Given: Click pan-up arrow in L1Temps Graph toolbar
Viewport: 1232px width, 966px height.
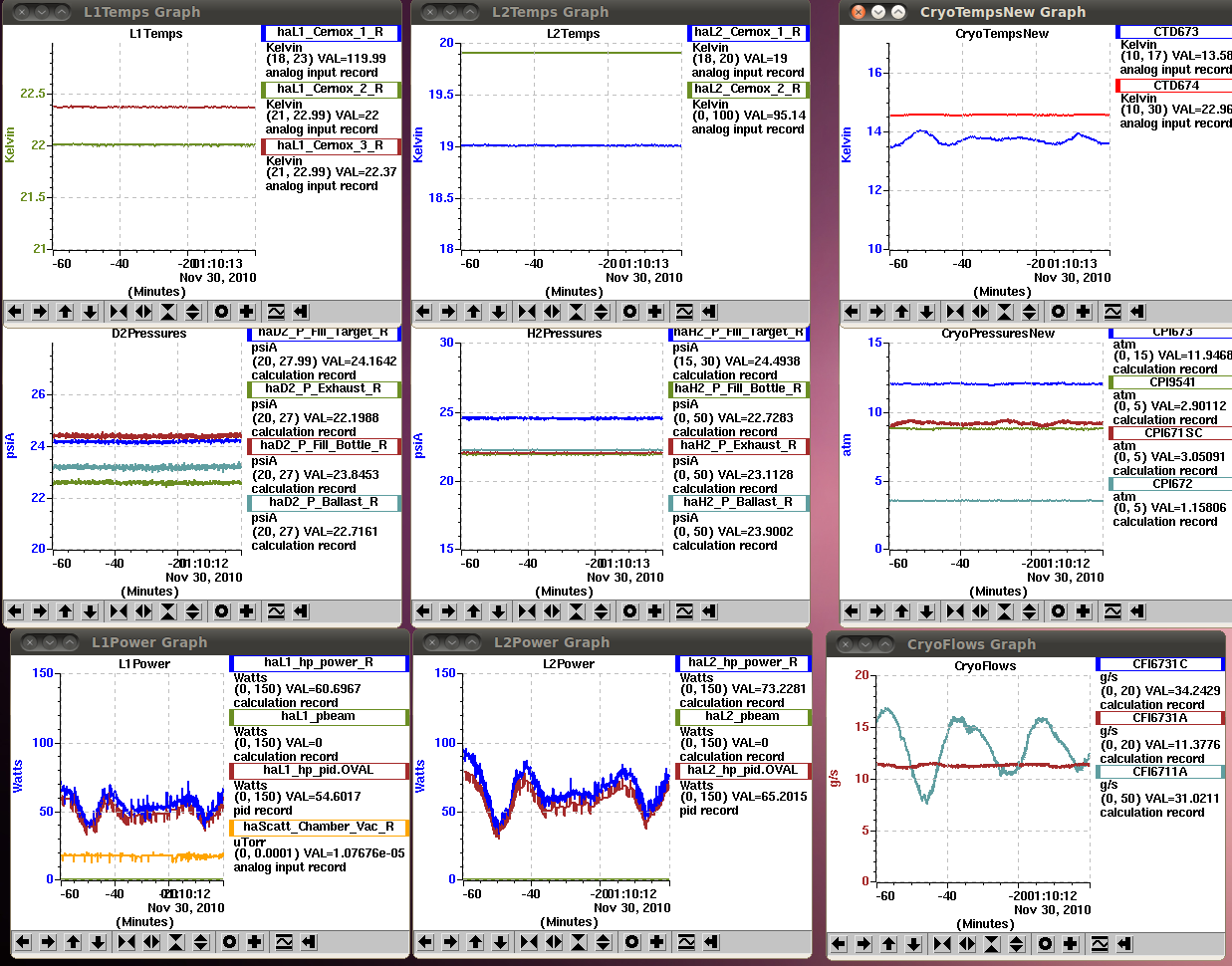Looking at the screenshot, I should pos(65,312).
